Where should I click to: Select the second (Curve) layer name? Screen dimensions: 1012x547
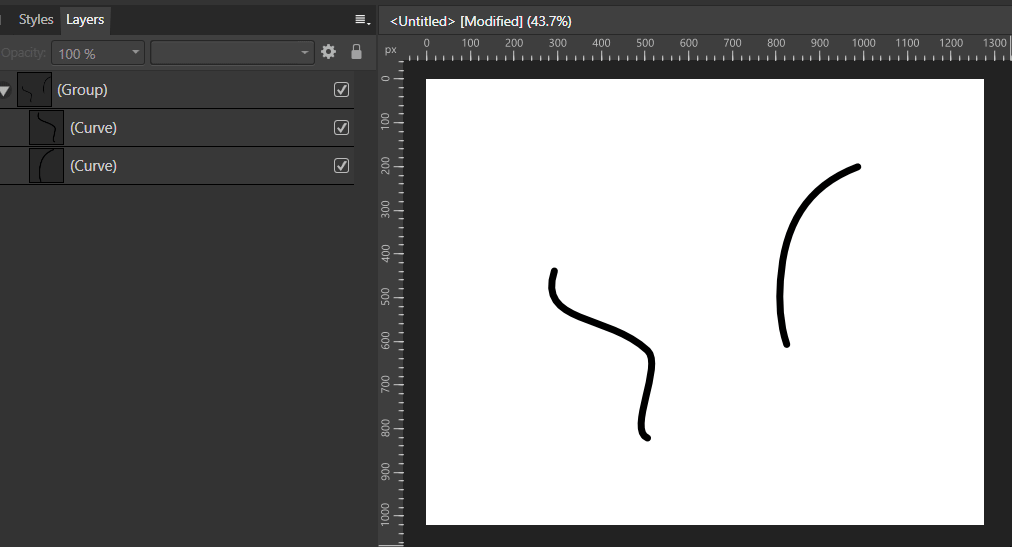[x=94, y=166]
